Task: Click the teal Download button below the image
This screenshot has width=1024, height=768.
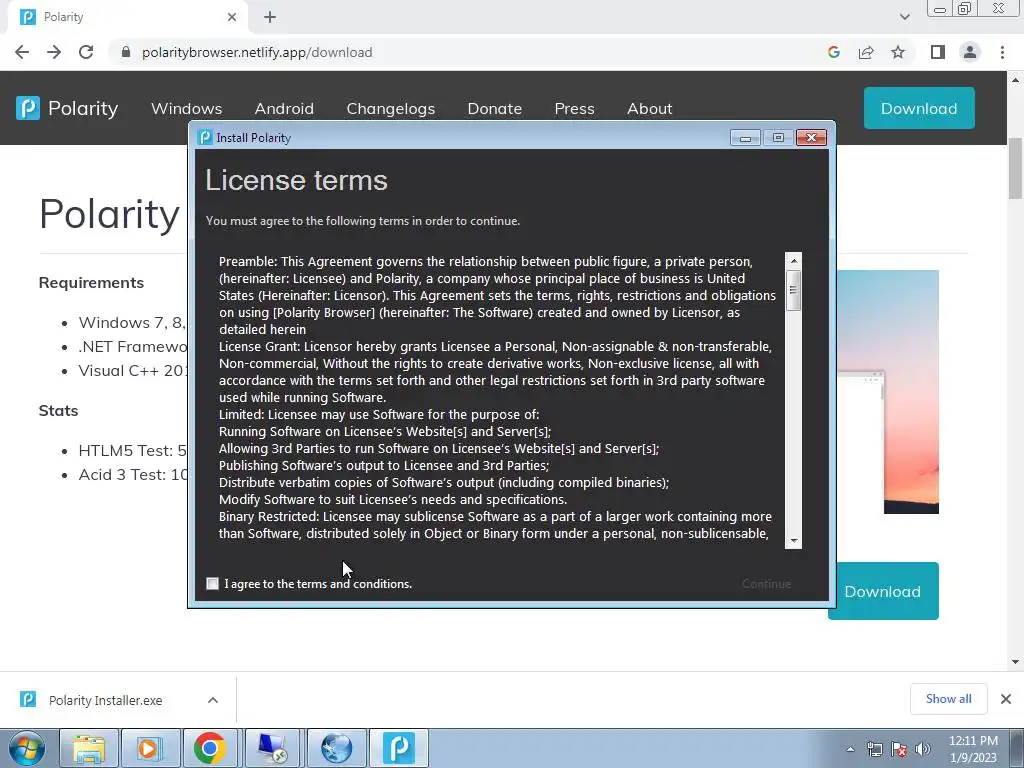Action: click(x=883, y=591)
